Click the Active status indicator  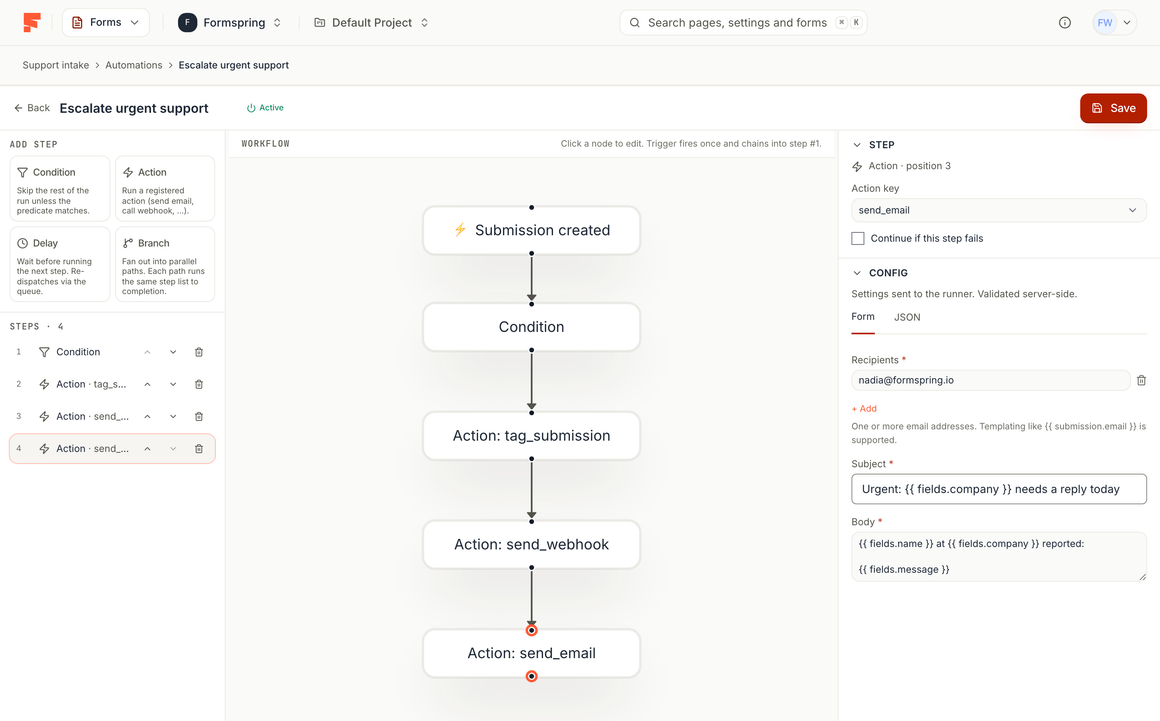265,108
